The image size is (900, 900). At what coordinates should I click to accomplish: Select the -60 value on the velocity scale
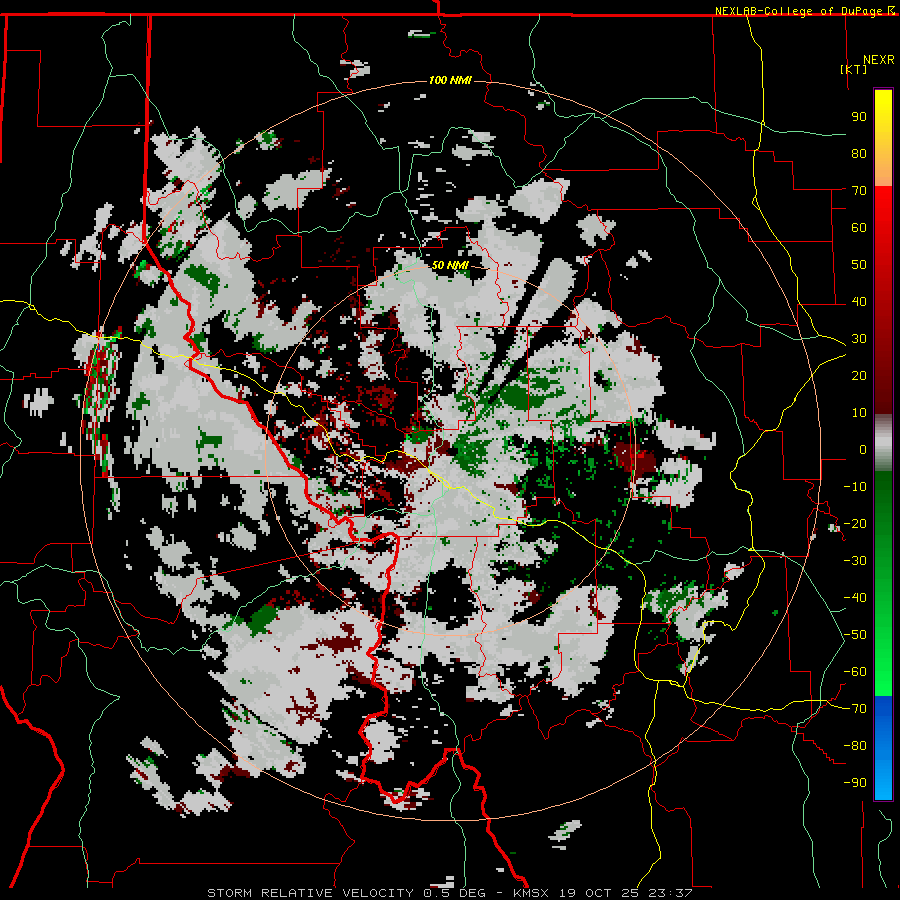pyautogui.click(x=855, y=672)
